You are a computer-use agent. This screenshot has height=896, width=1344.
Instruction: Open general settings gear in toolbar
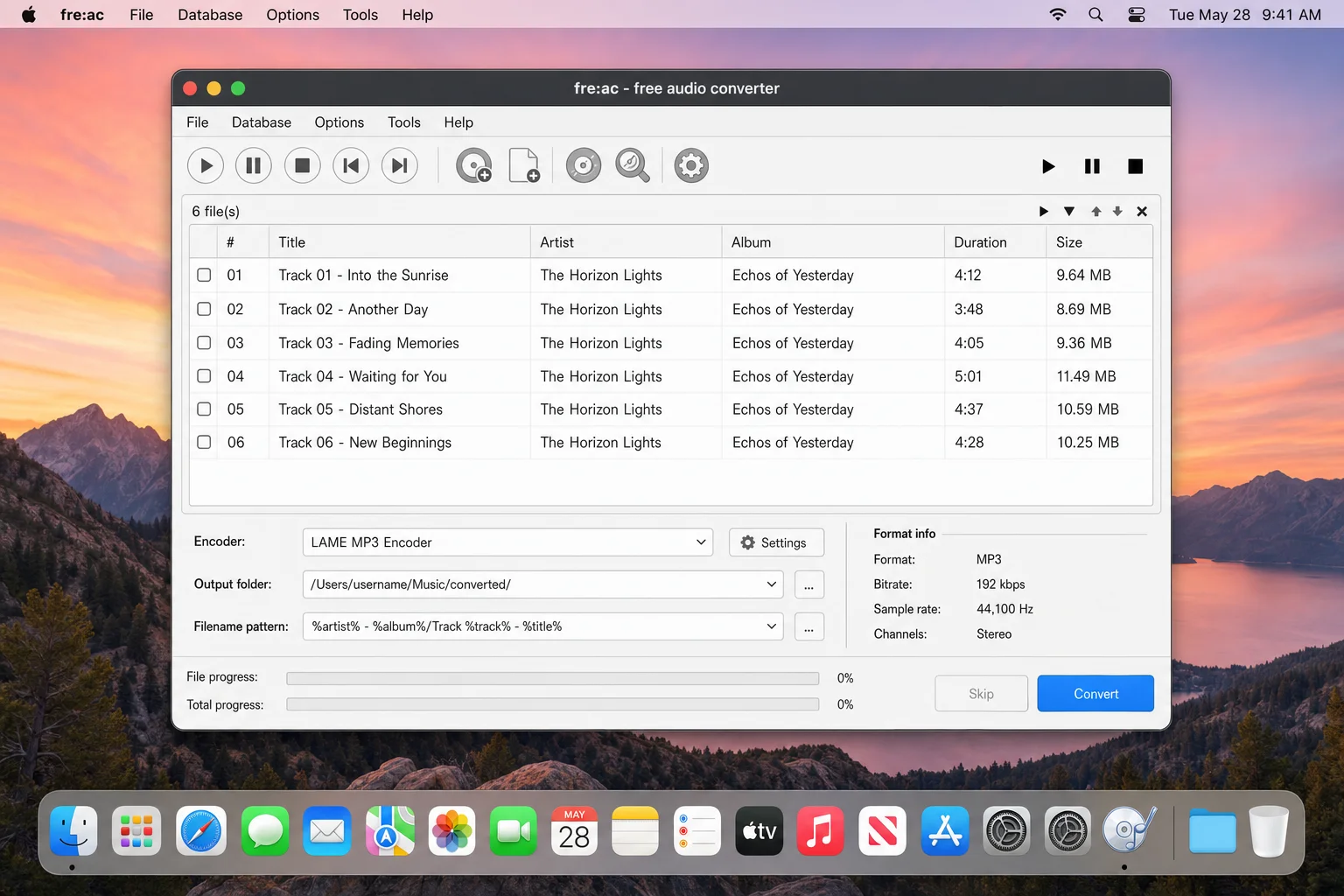coord(691,165)
